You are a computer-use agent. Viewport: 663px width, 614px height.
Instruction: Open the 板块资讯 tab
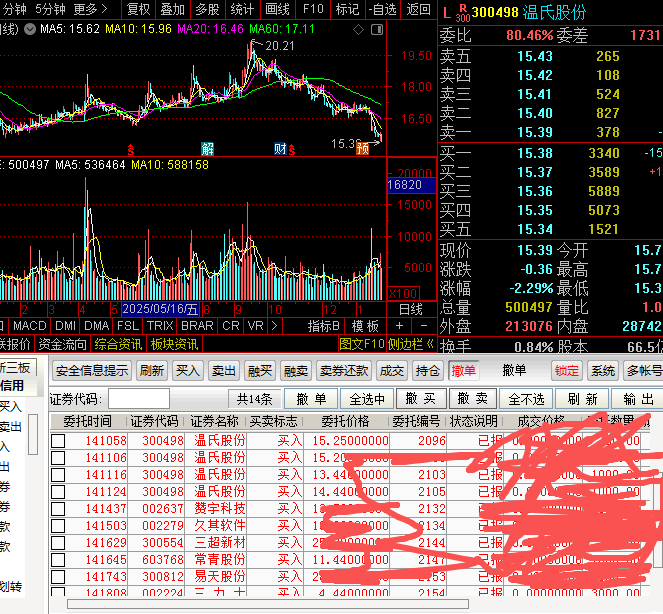[174, 344]
